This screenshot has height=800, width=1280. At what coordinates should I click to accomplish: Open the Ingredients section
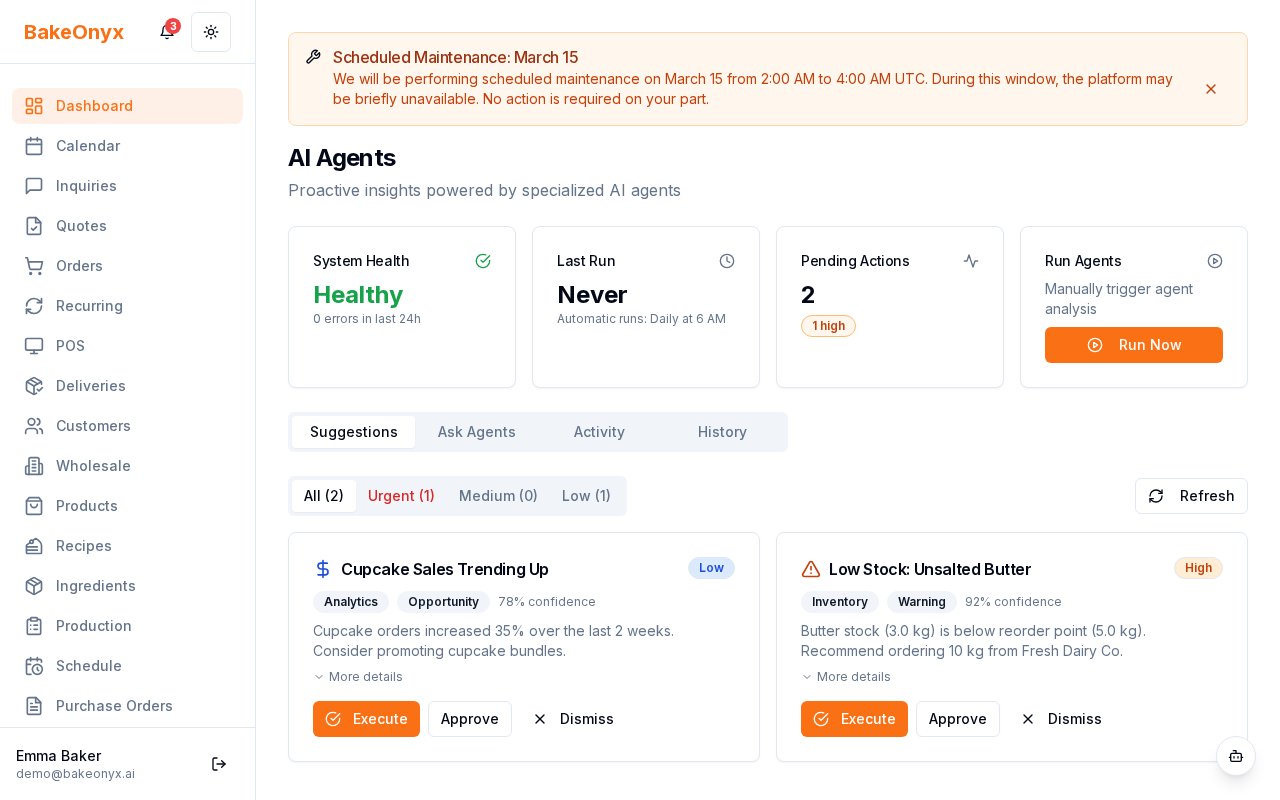tap(95, 586)
